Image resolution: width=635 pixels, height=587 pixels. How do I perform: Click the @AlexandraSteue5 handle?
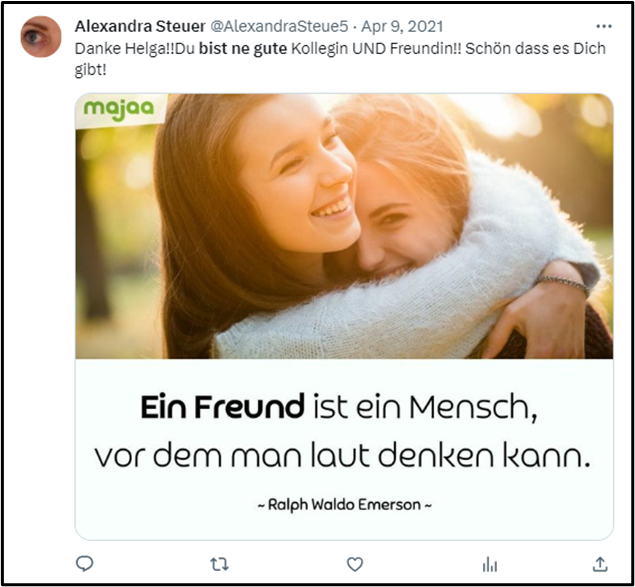279,26
